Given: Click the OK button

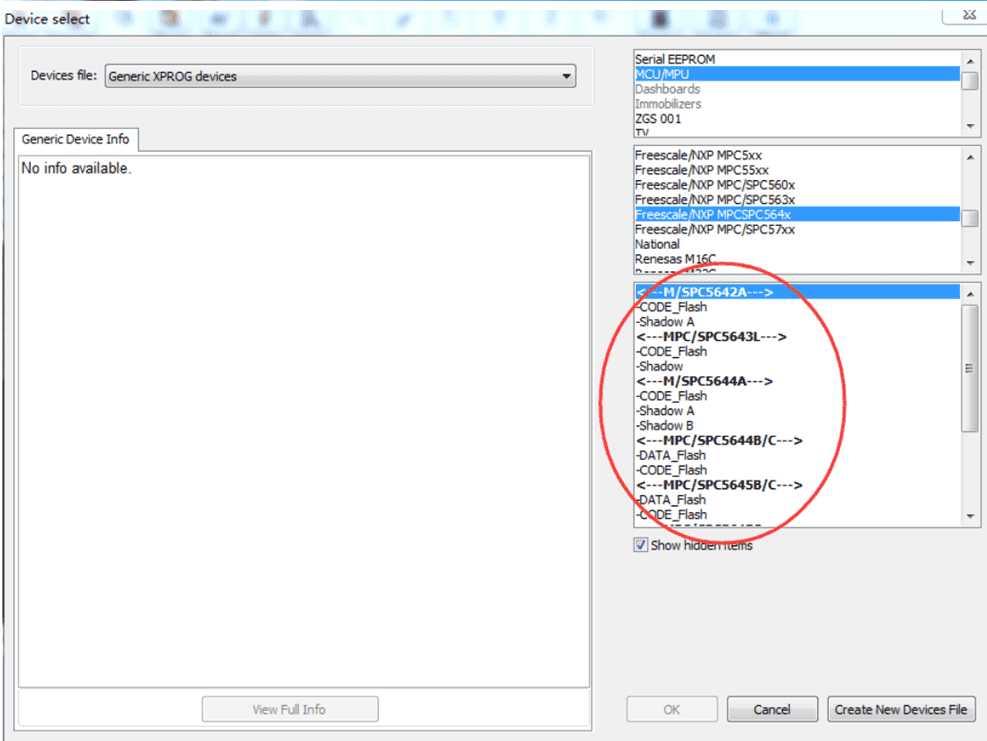Looking at the screenshot, I should (672, 710).
